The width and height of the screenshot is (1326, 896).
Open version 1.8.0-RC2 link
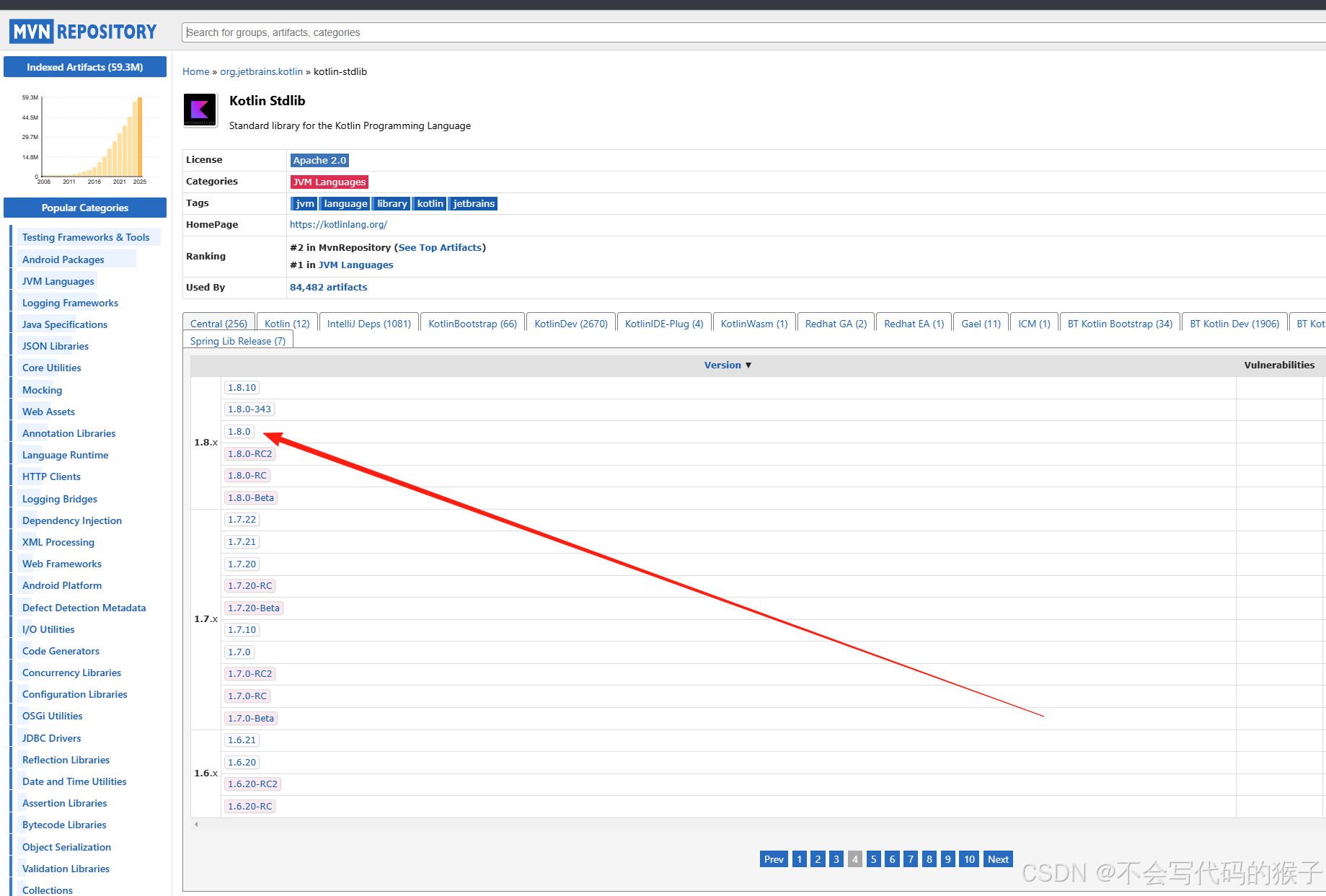[250, 454]
